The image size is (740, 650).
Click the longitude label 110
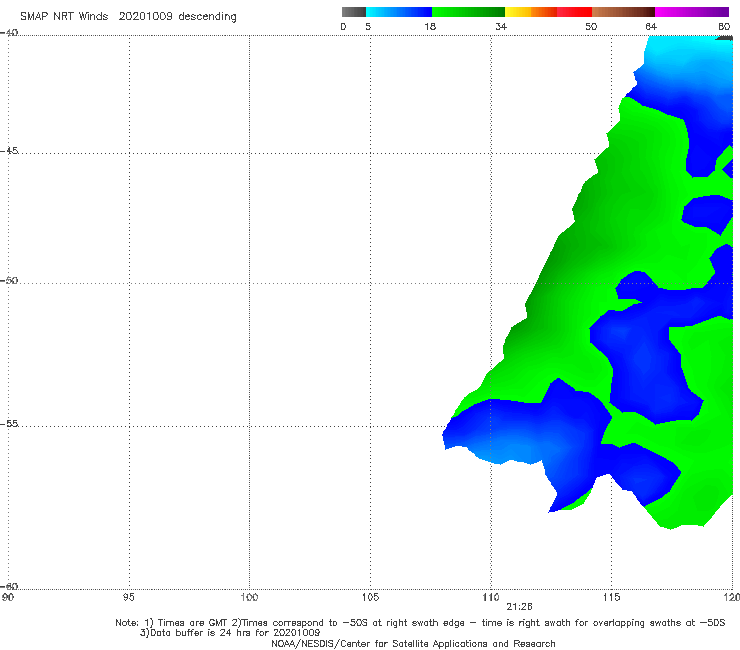pyautogui.click(x=491, y=598)
